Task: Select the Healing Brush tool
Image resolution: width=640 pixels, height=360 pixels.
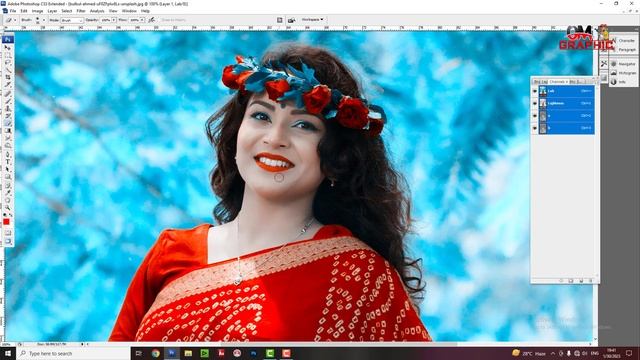Action: 7,94
